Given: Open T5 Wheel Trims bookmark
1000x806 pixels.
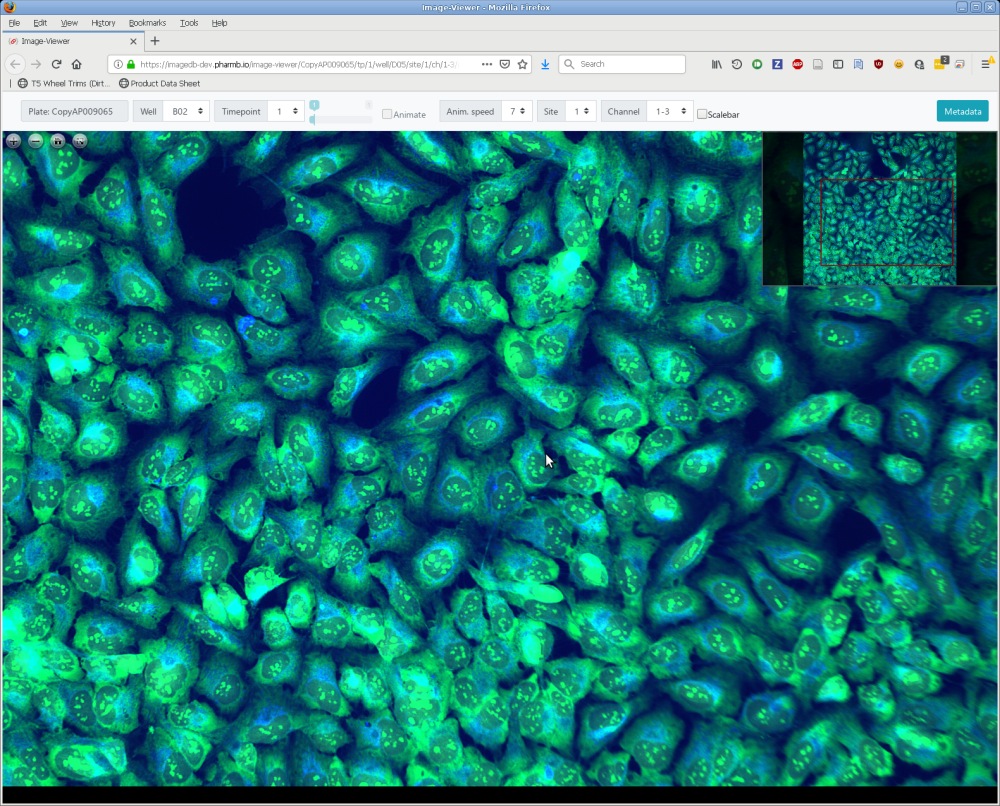Looking at the screenshot, I should pyautogui.click(x=63, y=84).
